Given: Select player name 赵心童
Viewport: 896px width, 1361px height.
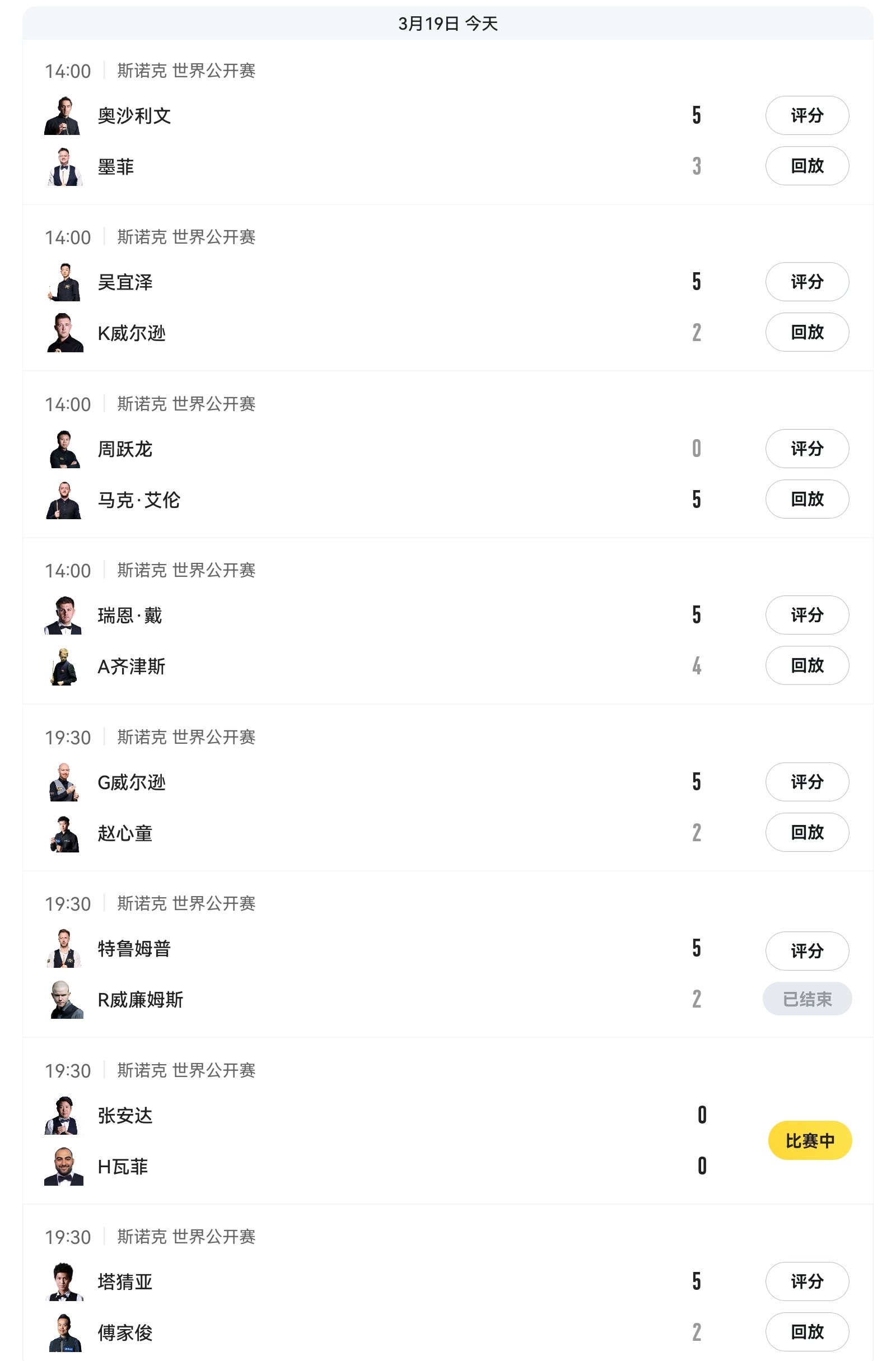Looking at the screenshot, I should click(125, 833).
